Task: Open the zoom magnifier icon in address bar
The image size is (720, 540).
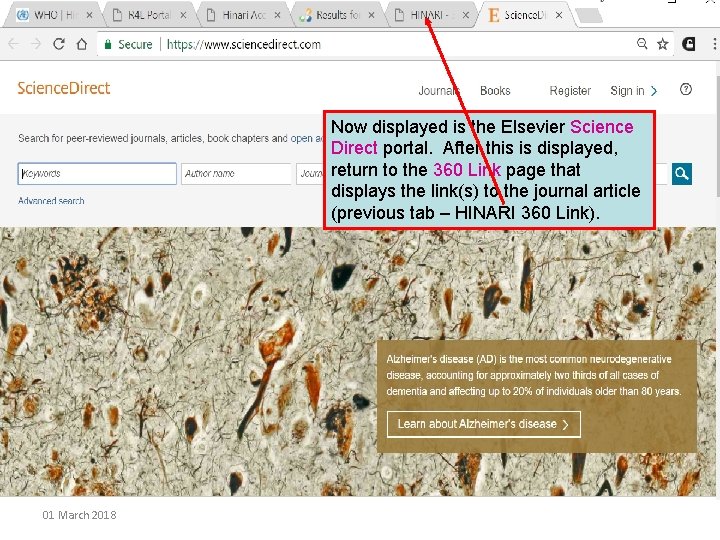Action: tap(642, 44)
